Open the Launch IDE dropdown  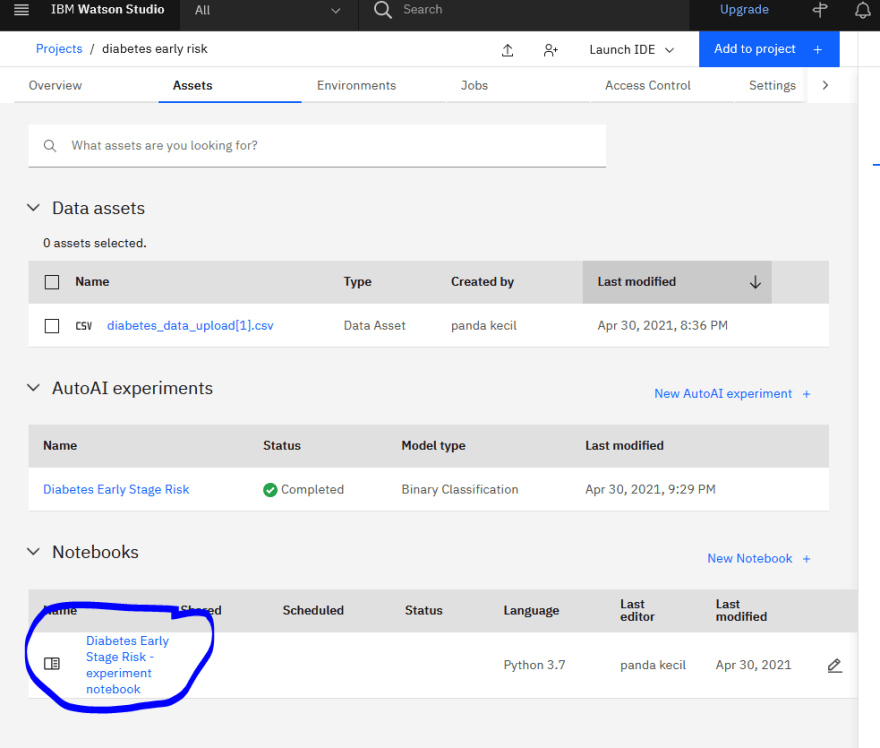pos(632,50)
